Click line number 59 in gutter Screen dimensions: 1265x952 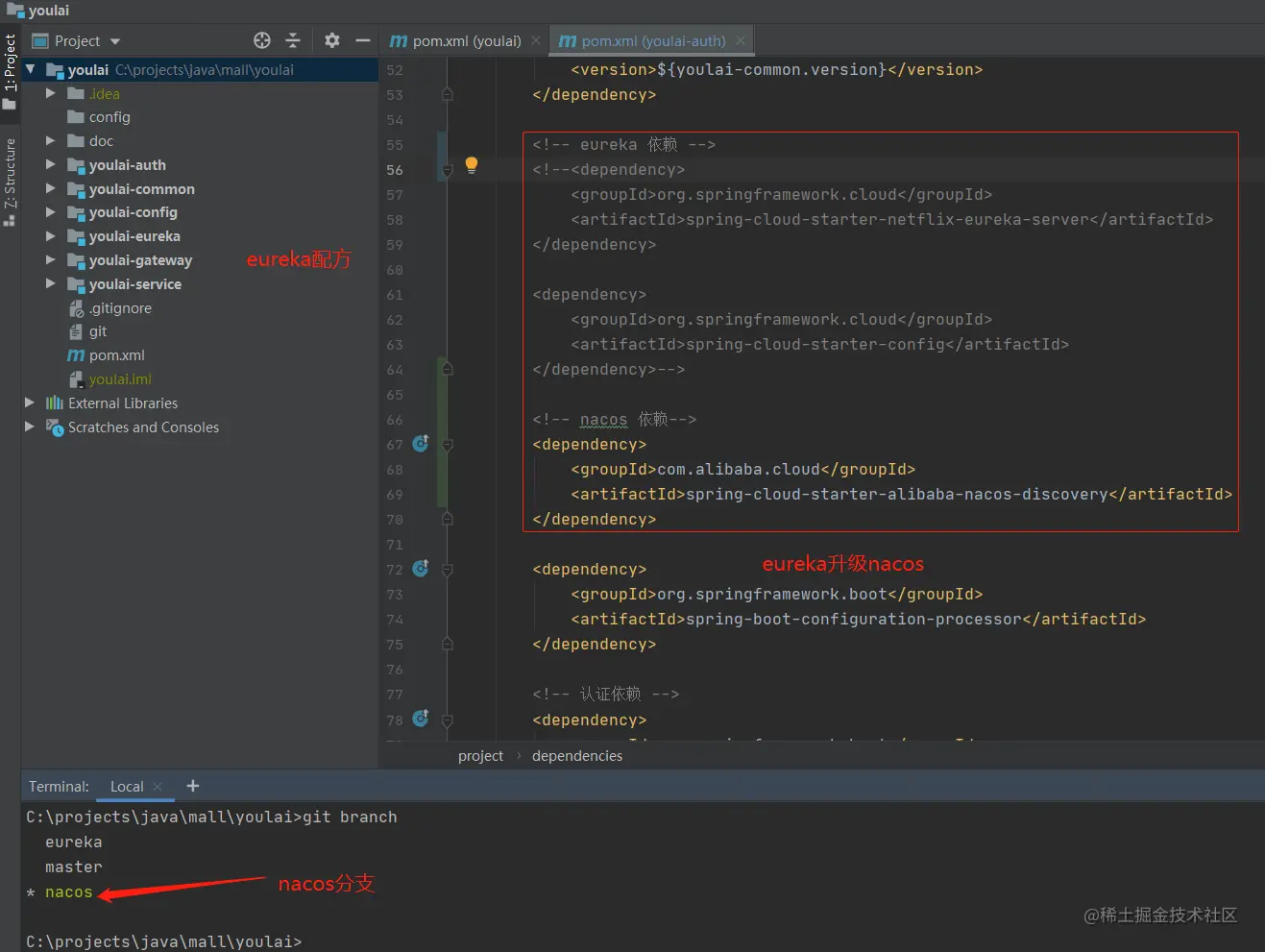(395, 245)
